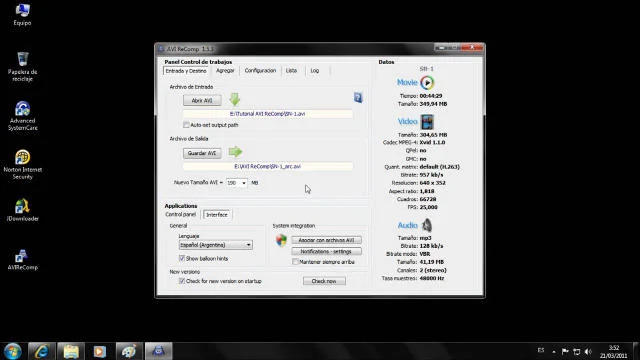The height and width of the screenshot is (360, 640).
Task: Click the green down arrow open icon
Action: click(235, 100)
